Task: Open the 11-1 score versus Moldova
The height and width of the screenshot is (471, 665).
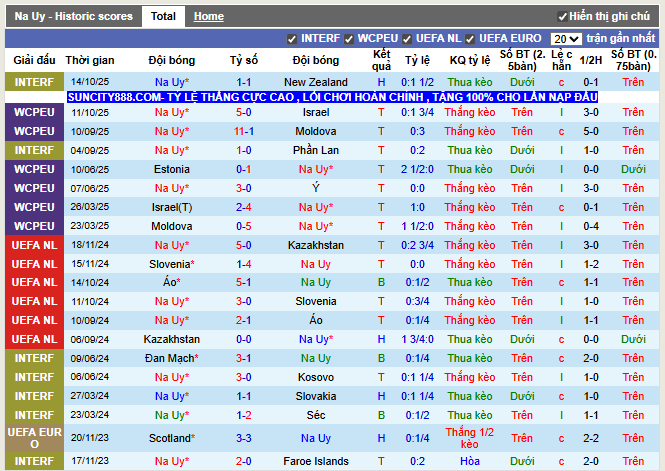Action: 244,131
